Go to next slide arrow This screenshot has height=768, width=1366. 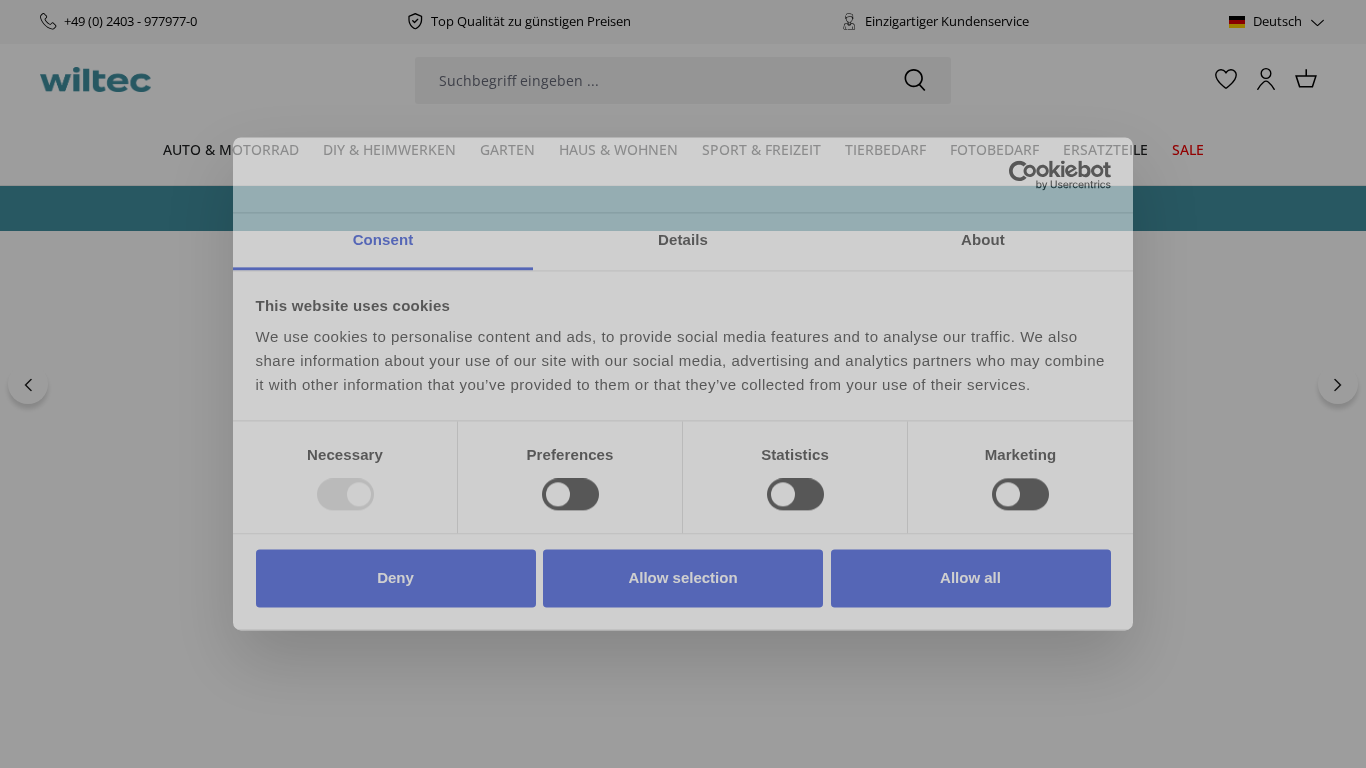tap(1338, 385)
